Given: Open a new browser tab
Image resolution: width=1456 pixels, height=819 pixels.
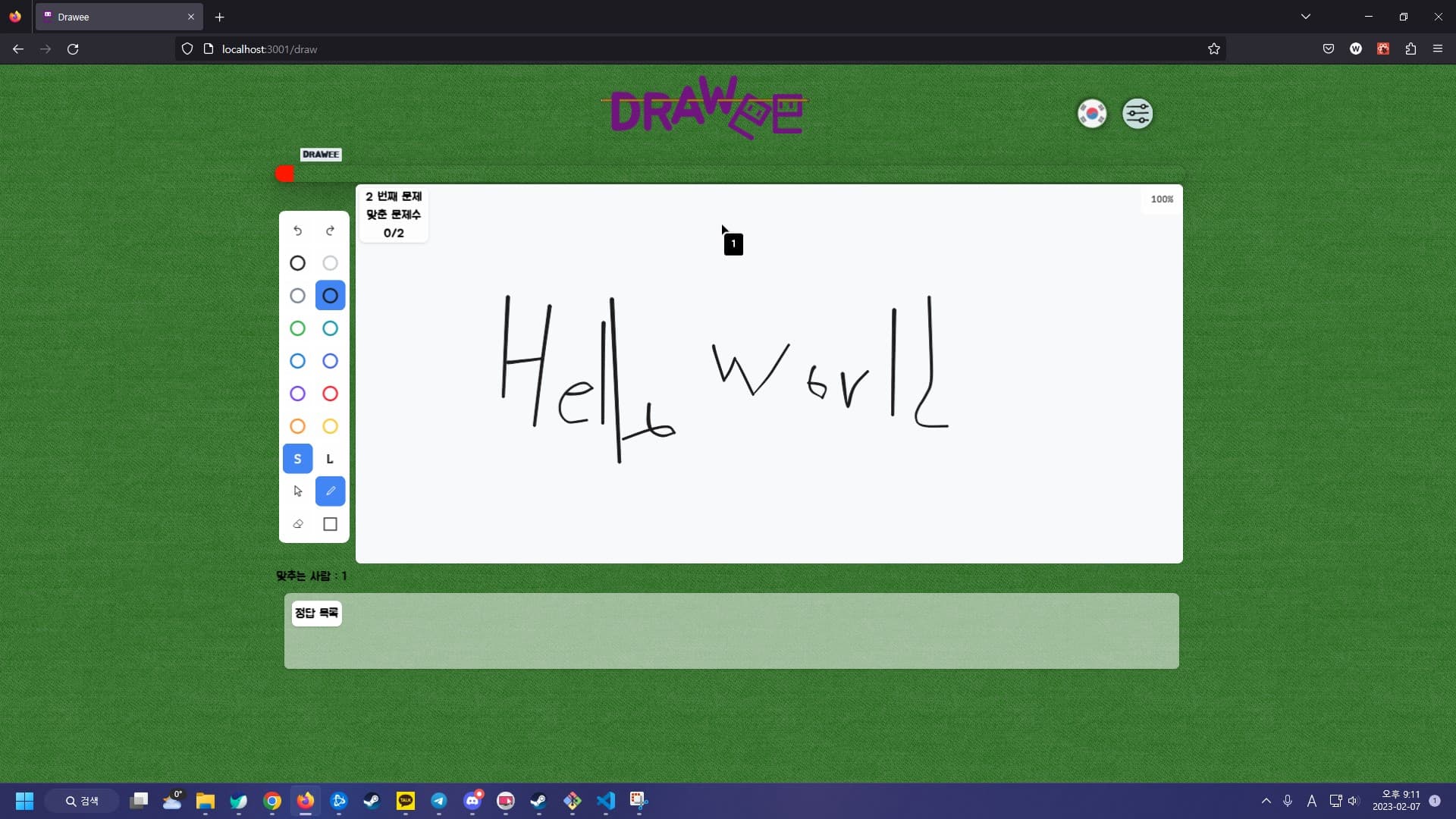Looking at the screenshot, I should tap(219, 17).
